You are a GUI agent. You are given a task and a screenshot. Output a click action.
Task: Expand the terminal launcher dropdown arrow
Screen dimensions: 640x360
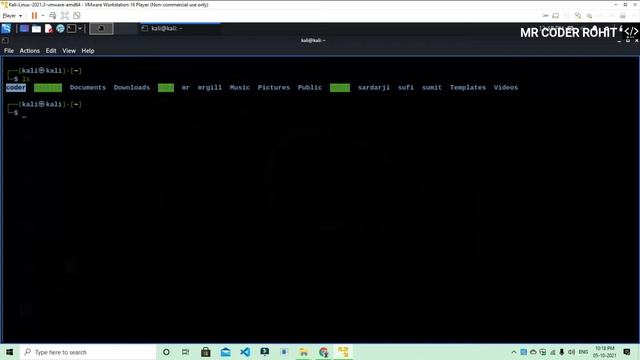(x=80, y=29)
